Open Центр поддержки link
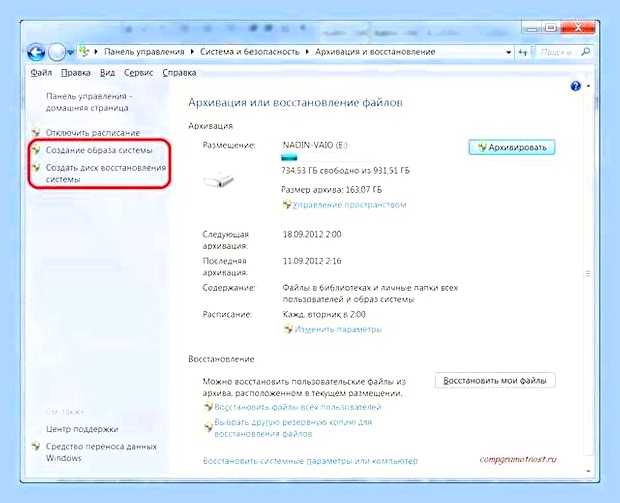 coord(82,429)
